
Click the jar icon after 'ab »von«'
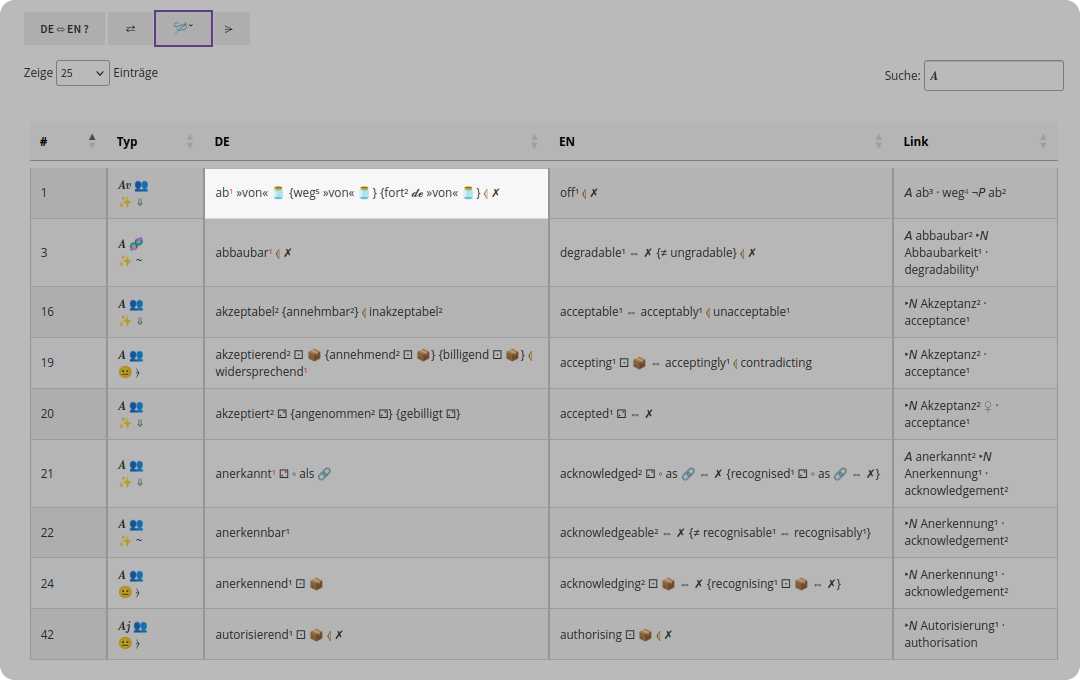[x=278, y=193]
